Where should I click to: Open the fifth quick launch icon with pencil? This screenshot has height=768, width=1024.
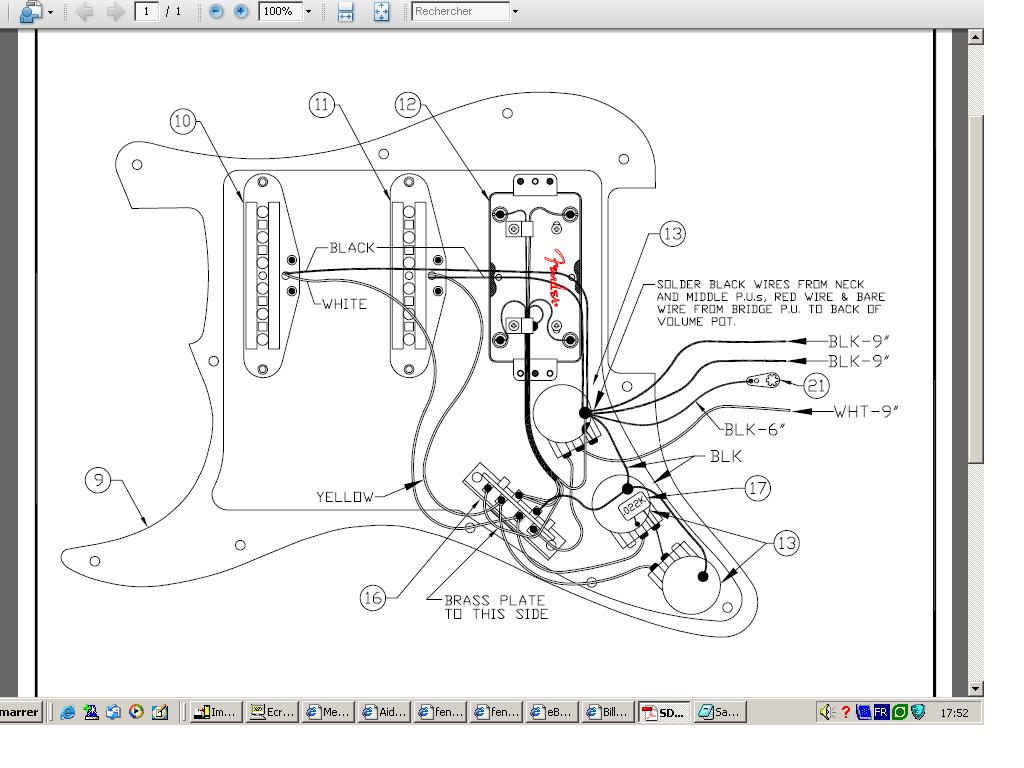coord(160,712)
